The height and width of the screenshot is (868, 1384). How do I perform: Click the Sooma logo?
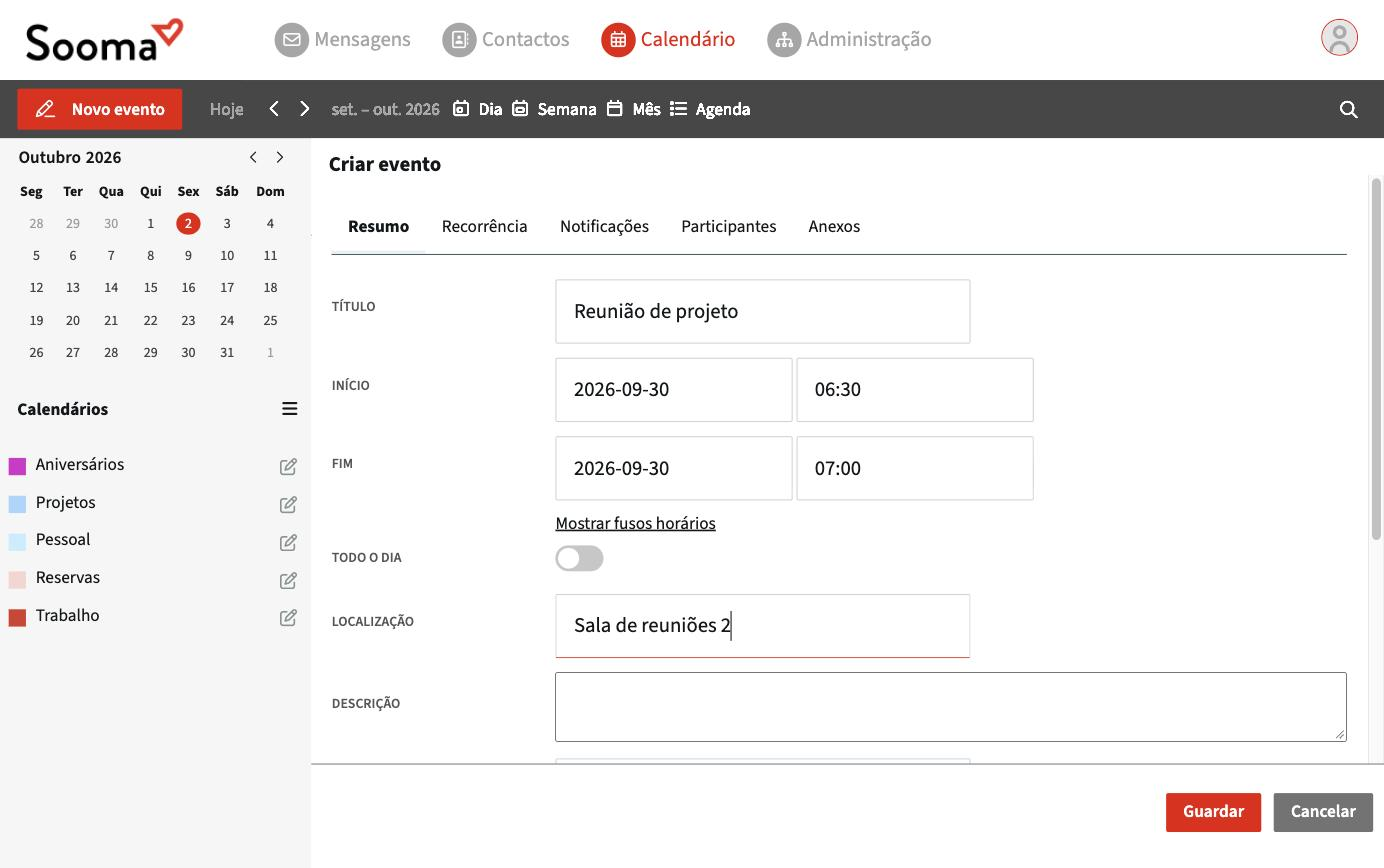pos(104,40)
